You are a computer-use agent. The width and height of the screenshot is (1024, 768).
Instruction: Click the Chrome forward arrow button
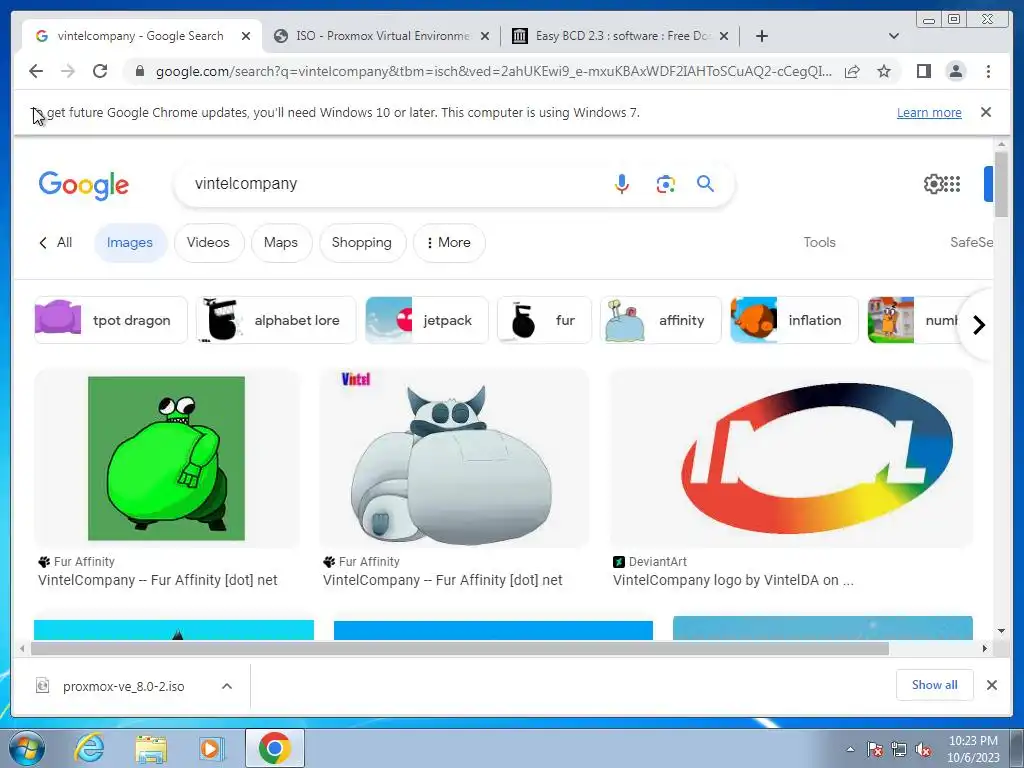click(x=68, y=71)
